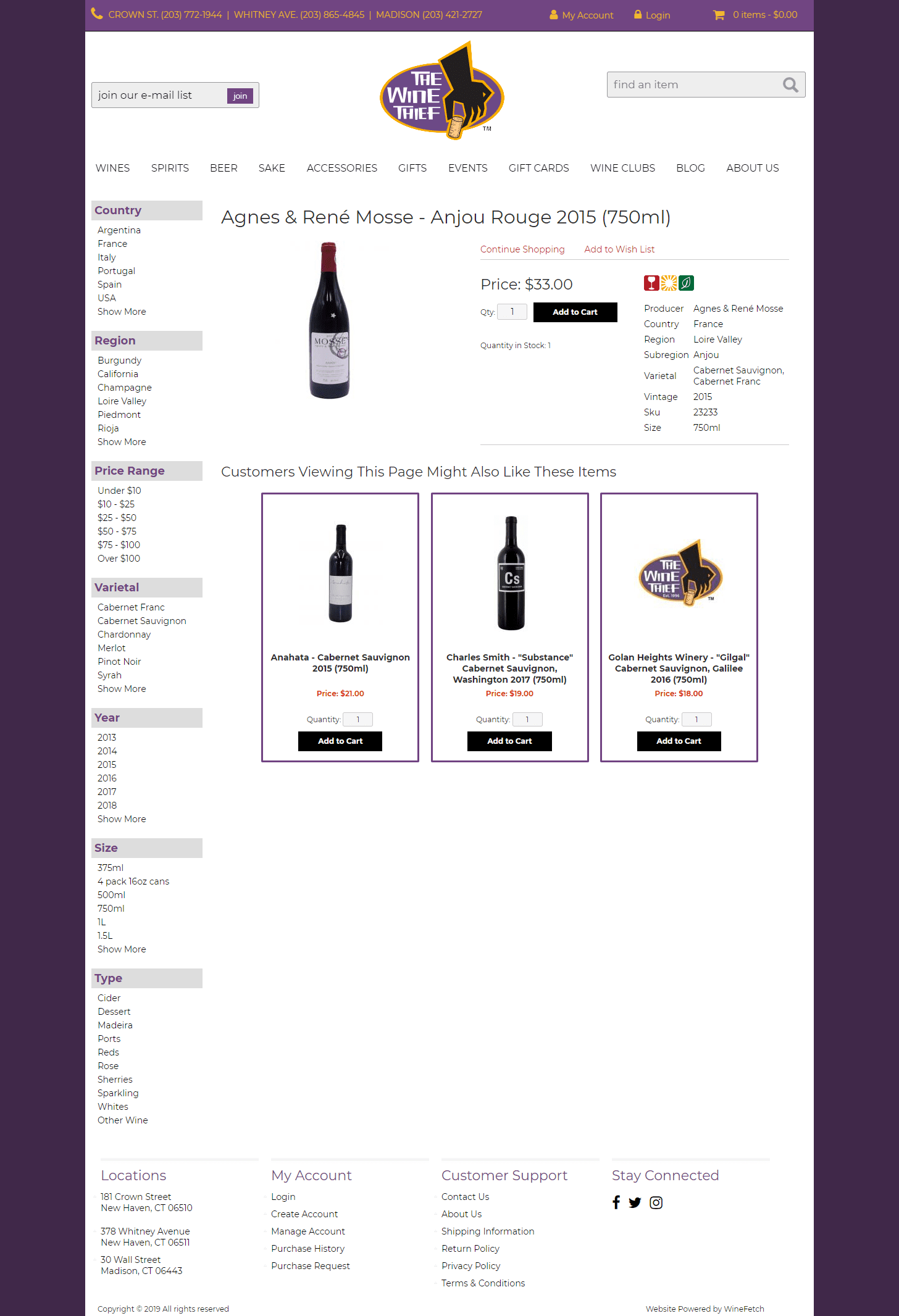Click the orange sun badge icon
The width and height of the screenshot is (899, 1316).
click(669, 283)
